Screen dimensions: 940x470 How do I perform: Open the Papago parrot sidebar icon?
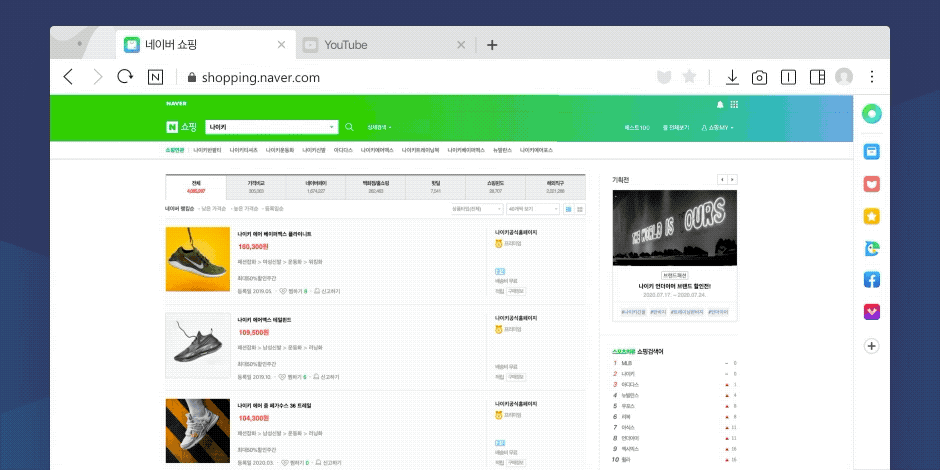click(872, 248)
